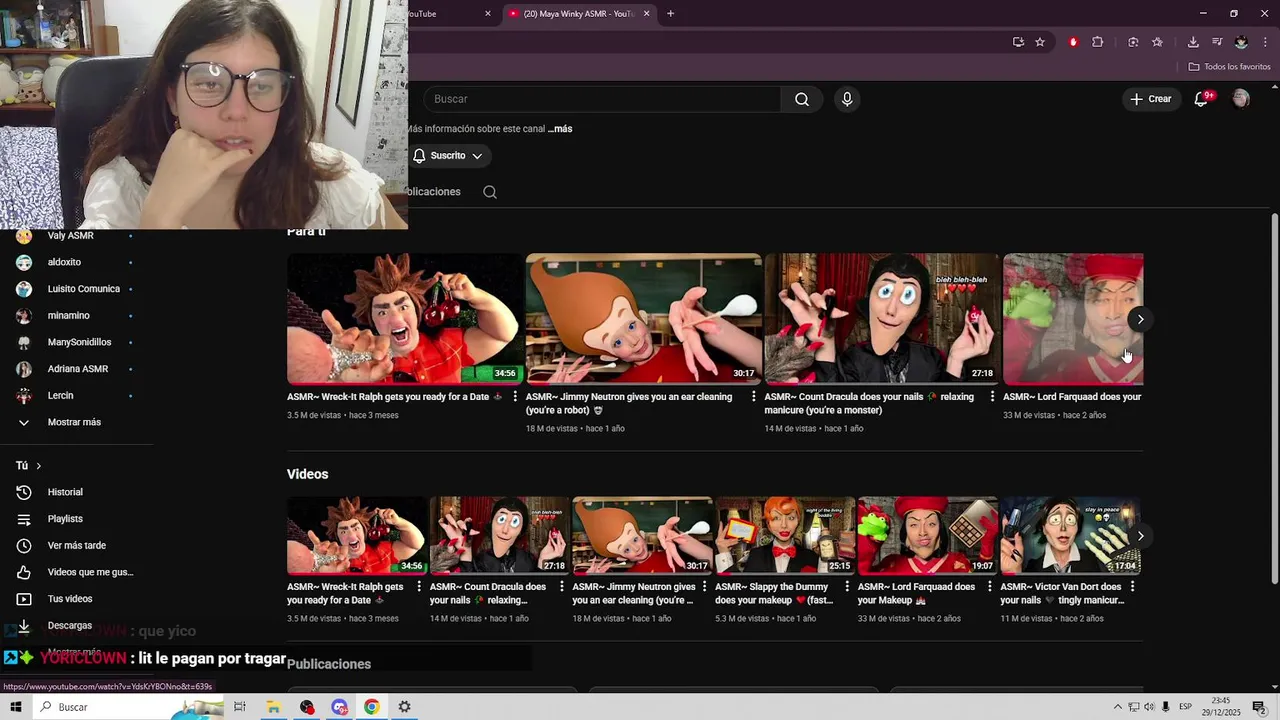Open options for Jimmy Neutron video in Para ti
The width and height of the screenshot is (1280, 720).
pyautogui.click(x=754, y=397)
